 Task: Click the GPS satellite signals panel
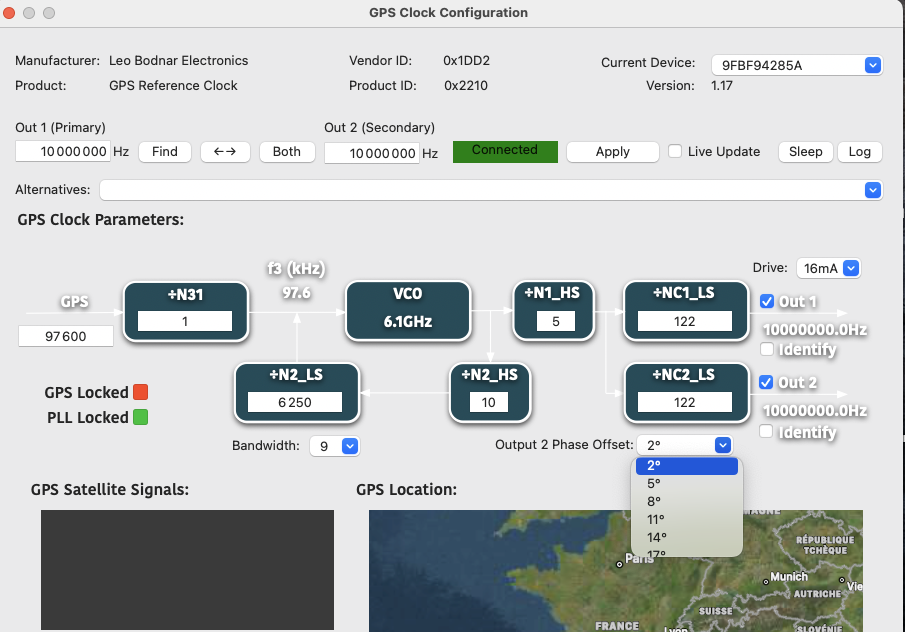(187, 570)
